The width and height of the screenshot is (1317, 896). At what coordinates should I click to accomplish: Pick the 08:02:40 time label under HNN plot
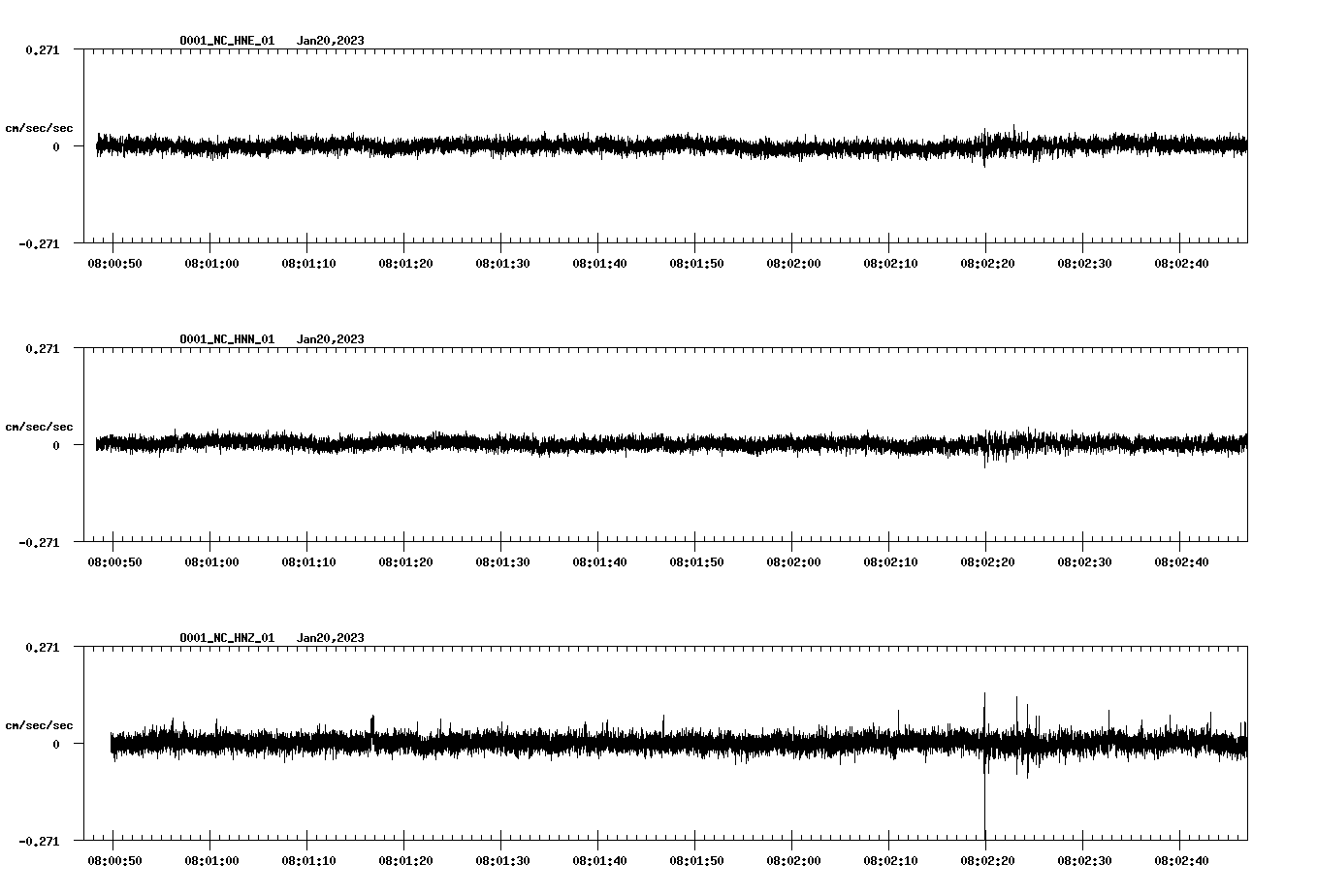coord(1181,561)
